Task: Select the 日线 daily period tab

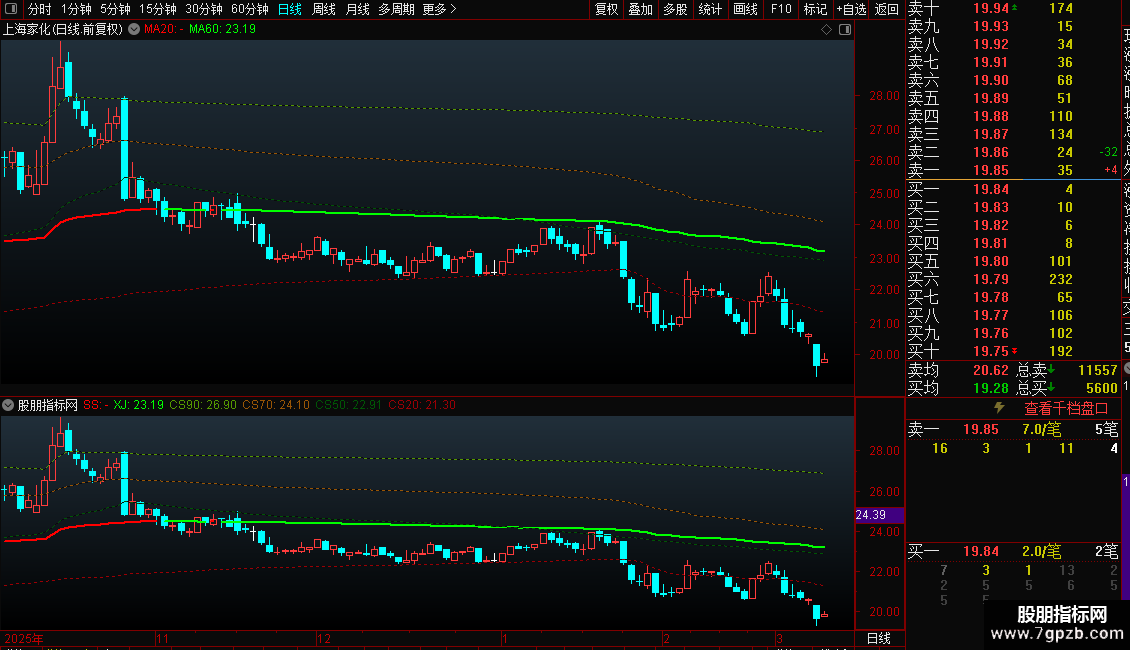Action: [290, 9]
